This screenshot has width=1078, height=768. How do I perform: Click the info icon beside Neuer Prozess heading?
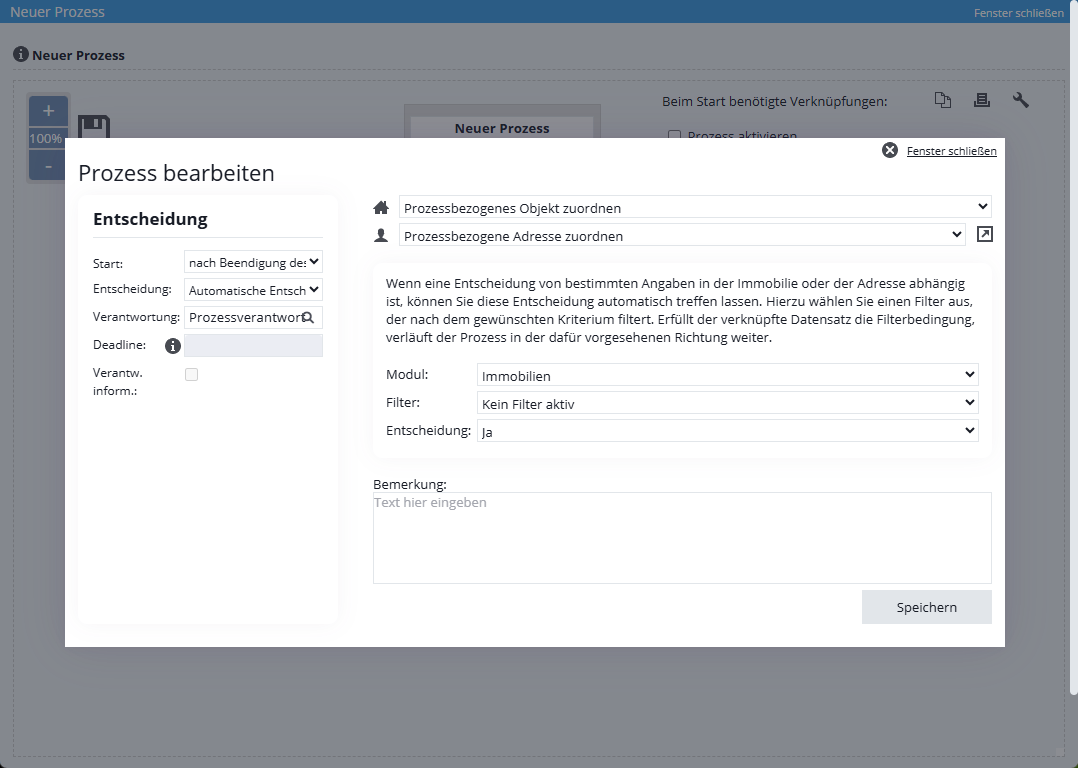[20, 55]
